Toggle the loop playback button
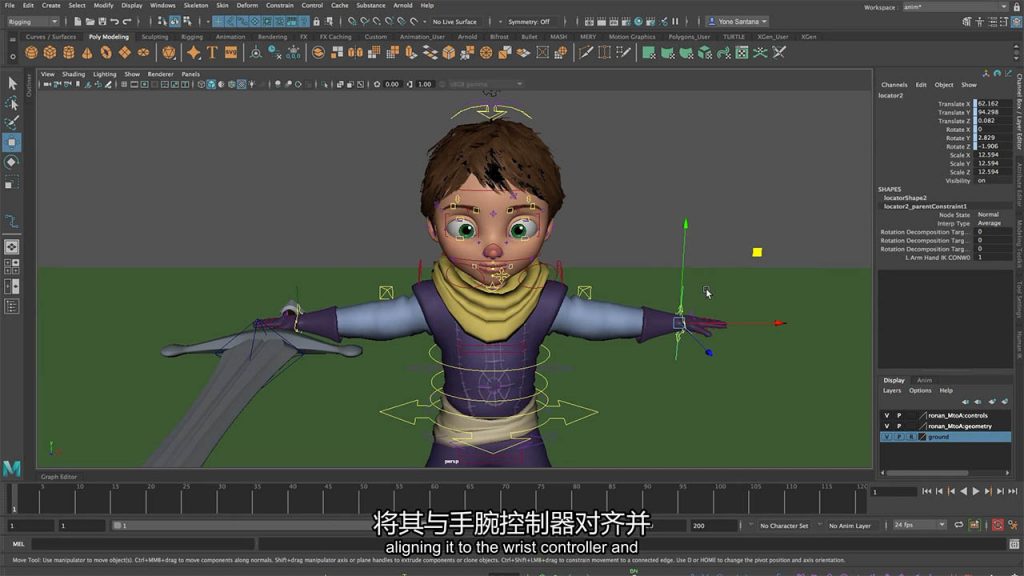This screenshot has height=576, width=1024. (959, 525)
